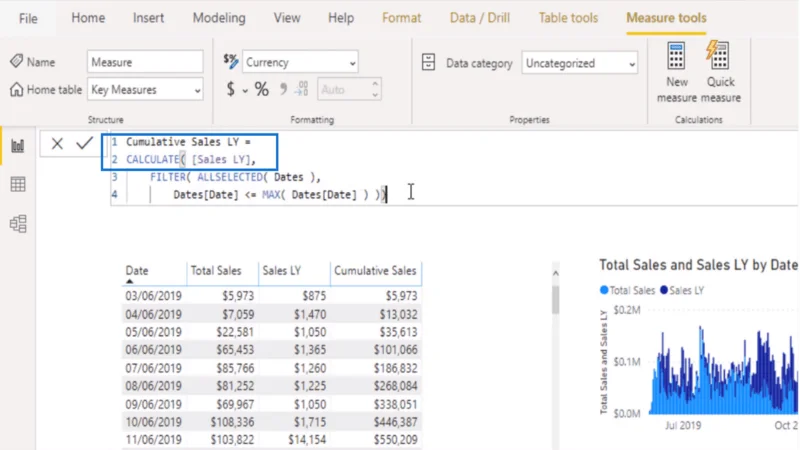Select the 03/06/2019 date cell
Viewport: 800px width, 450px height.
coord(154,296)
